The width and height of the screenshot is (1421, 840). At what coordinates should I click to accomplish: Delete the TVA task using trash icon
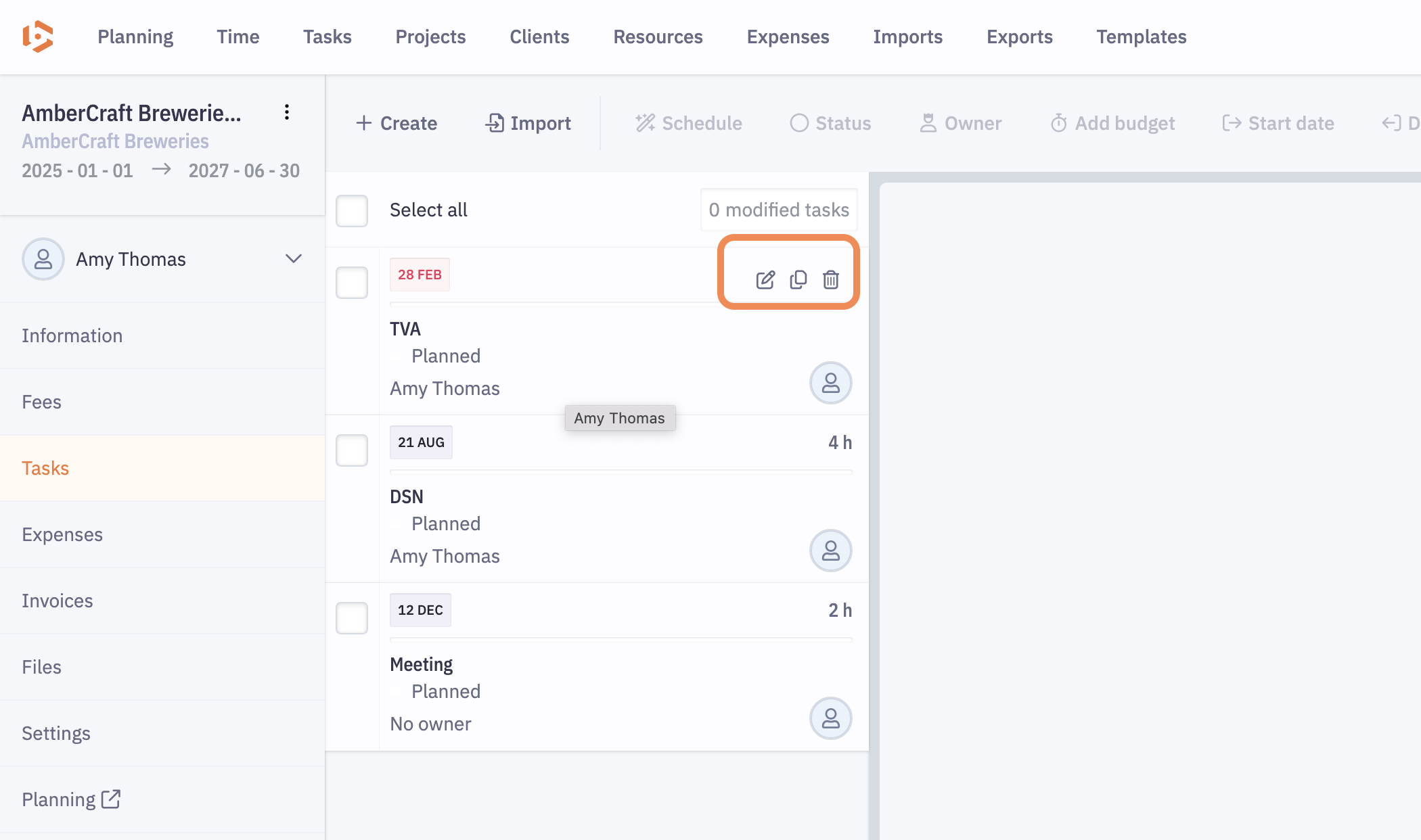(x=831, y=279)
